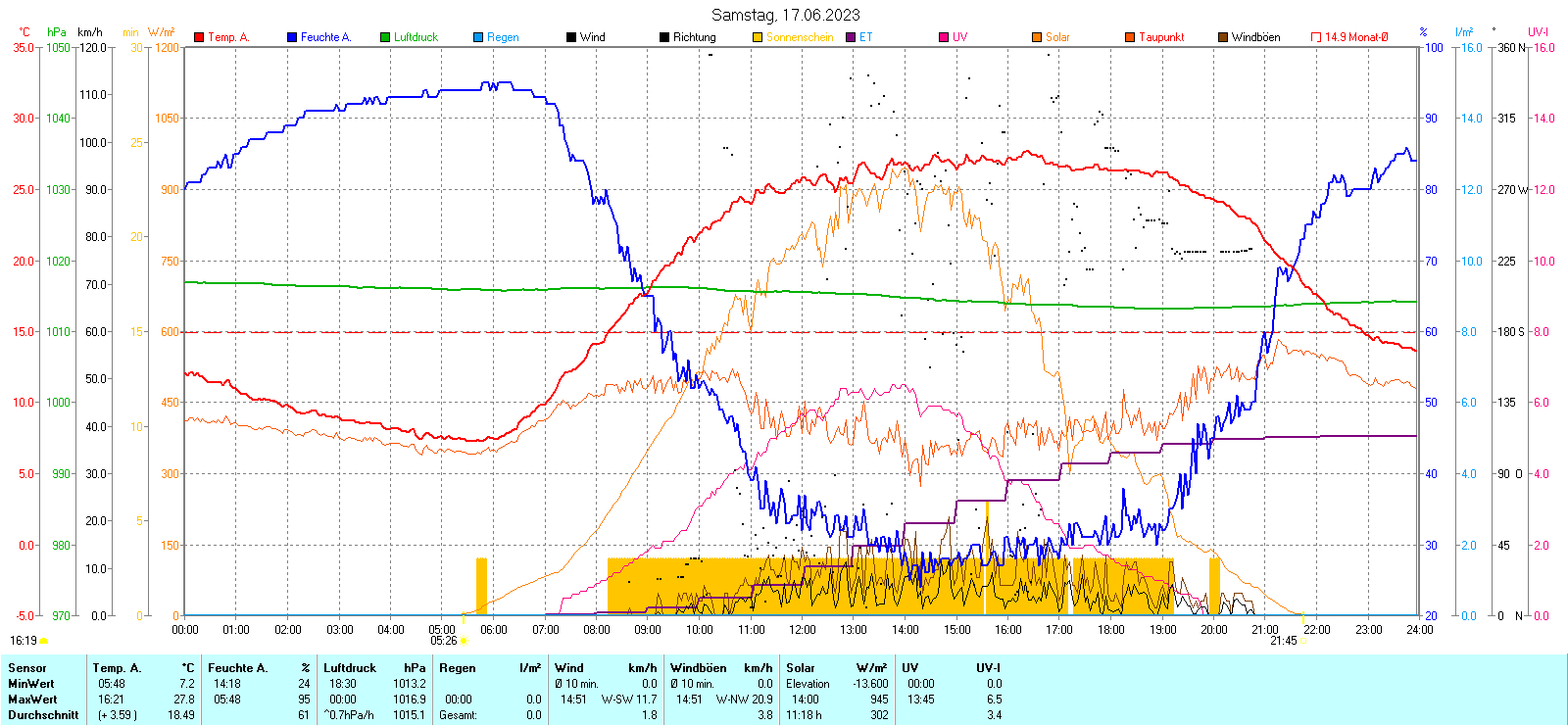Click the red Temp. A. legend square
This screenshot has width=1568, height=725.
click(x=199, y=37)
